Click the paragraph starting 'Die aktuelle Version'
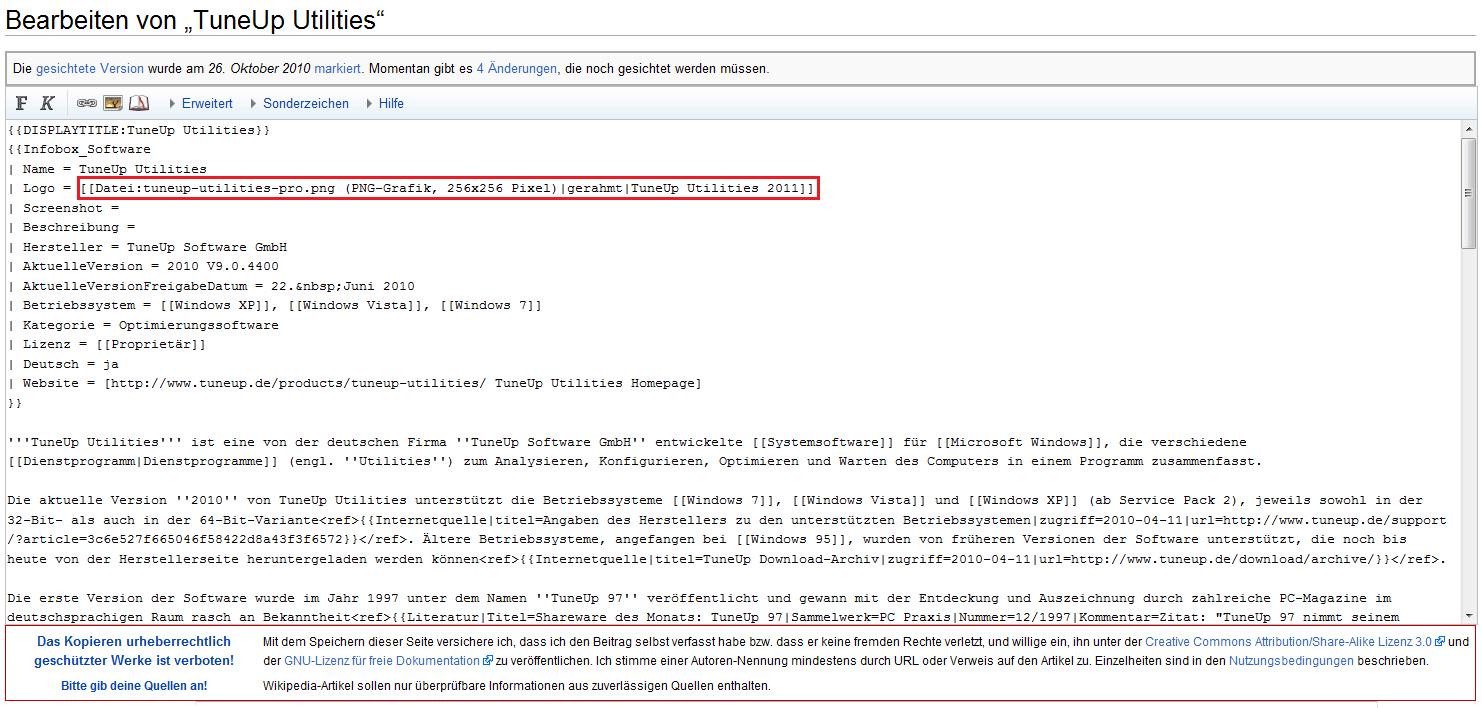 (x=727, y=530)
